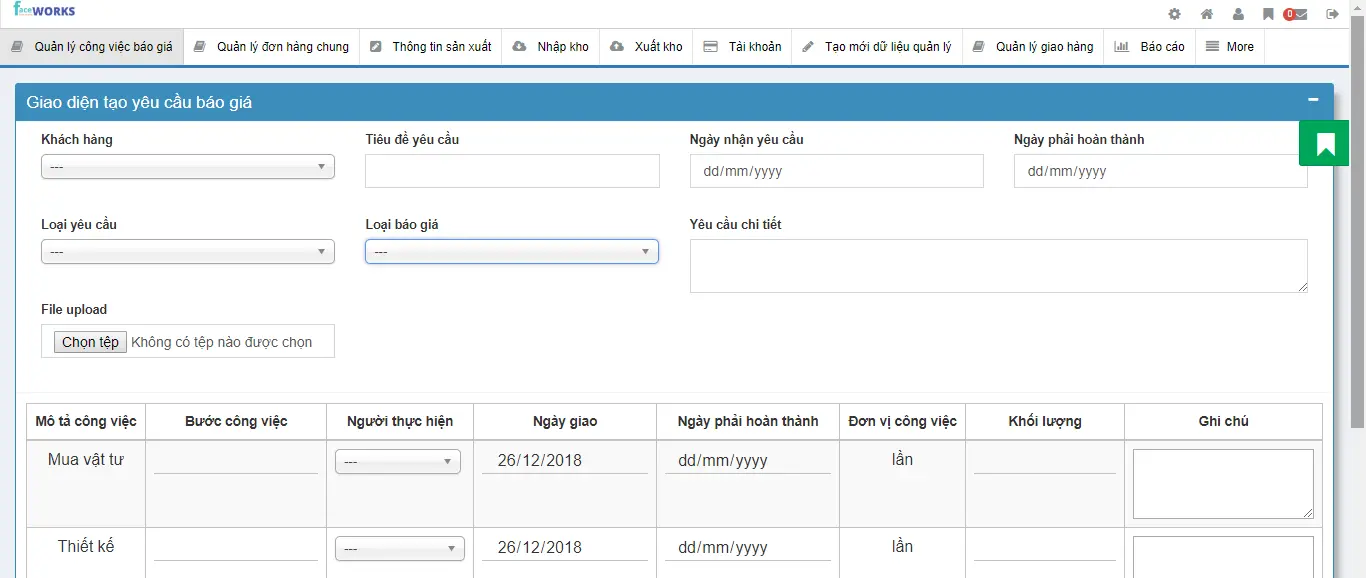Image resolution: width=1366 pixels, height=578 pixels.
Task: Switch to the Báo cáo tab
Action: [1150, 47]
